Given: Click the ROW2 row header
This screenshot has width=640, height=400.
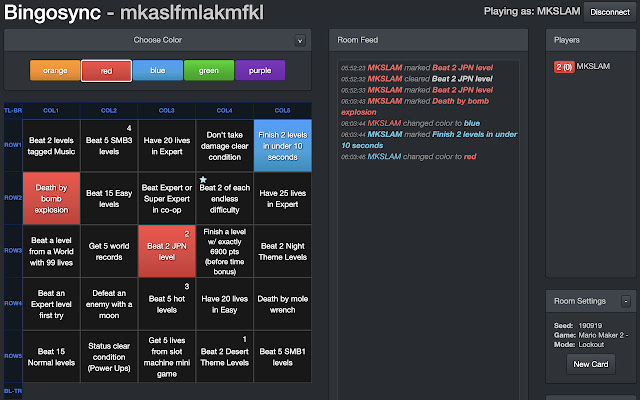Looking at the screenshot, I should (x=13, y=197).
